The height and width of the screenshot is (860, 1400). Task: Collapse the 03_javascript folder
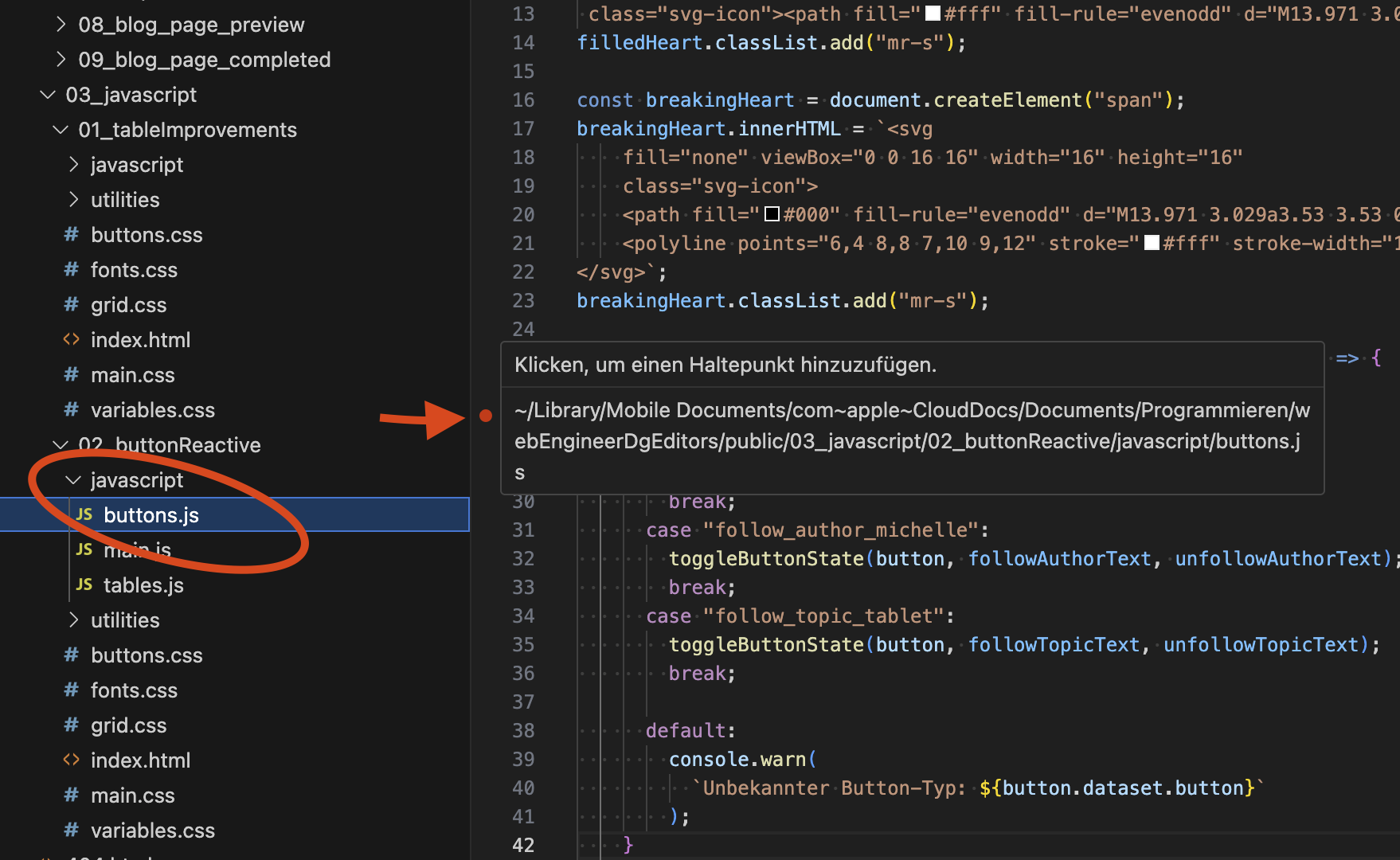tap(48, 95)
